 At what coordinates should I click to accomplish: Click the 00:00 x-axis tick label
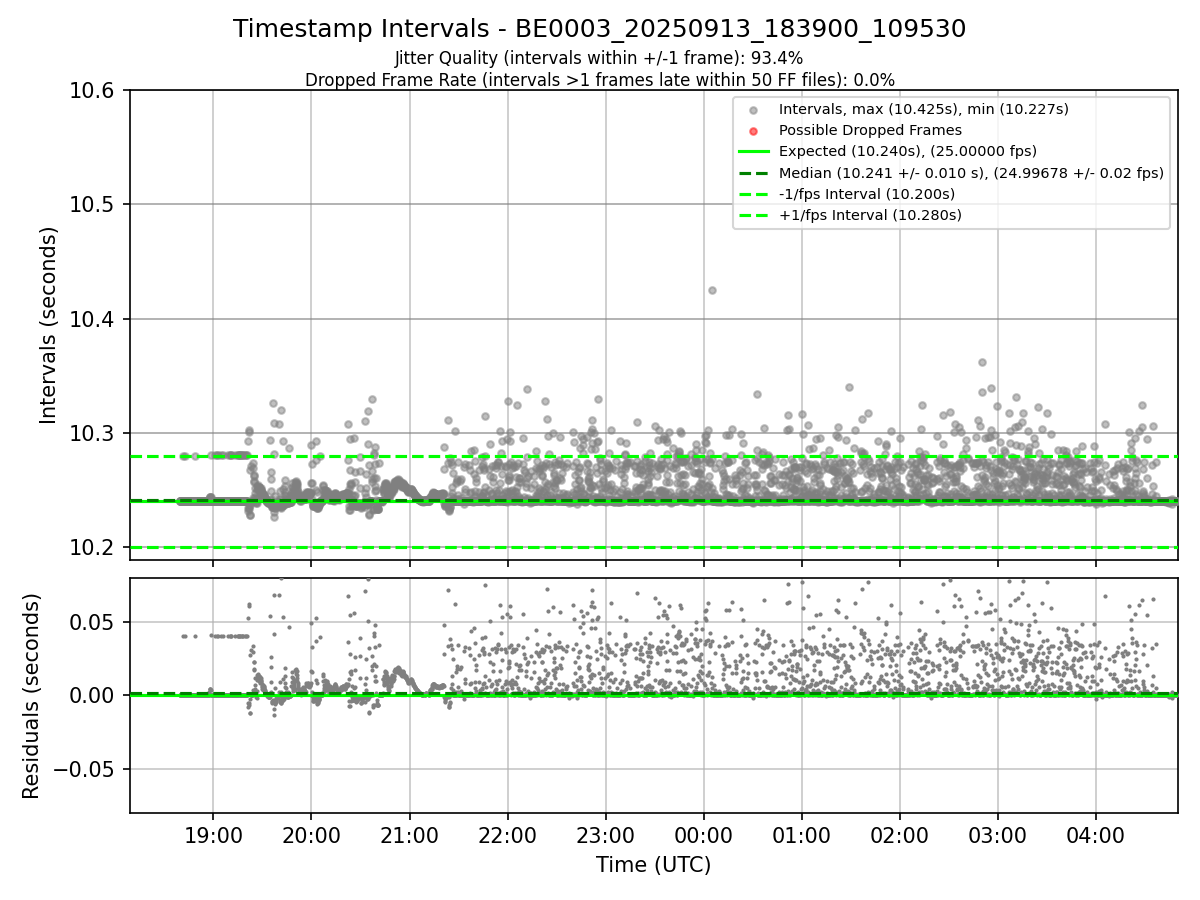(703, 835)
